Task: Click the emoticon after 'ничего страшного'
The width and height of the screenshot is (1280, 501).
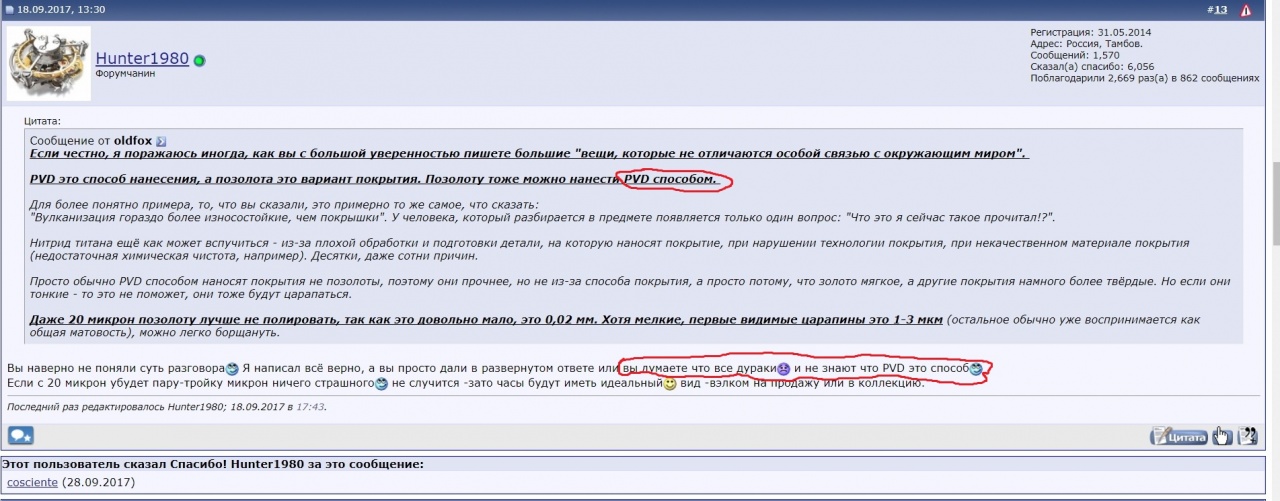Action: (x=381, y=384)
